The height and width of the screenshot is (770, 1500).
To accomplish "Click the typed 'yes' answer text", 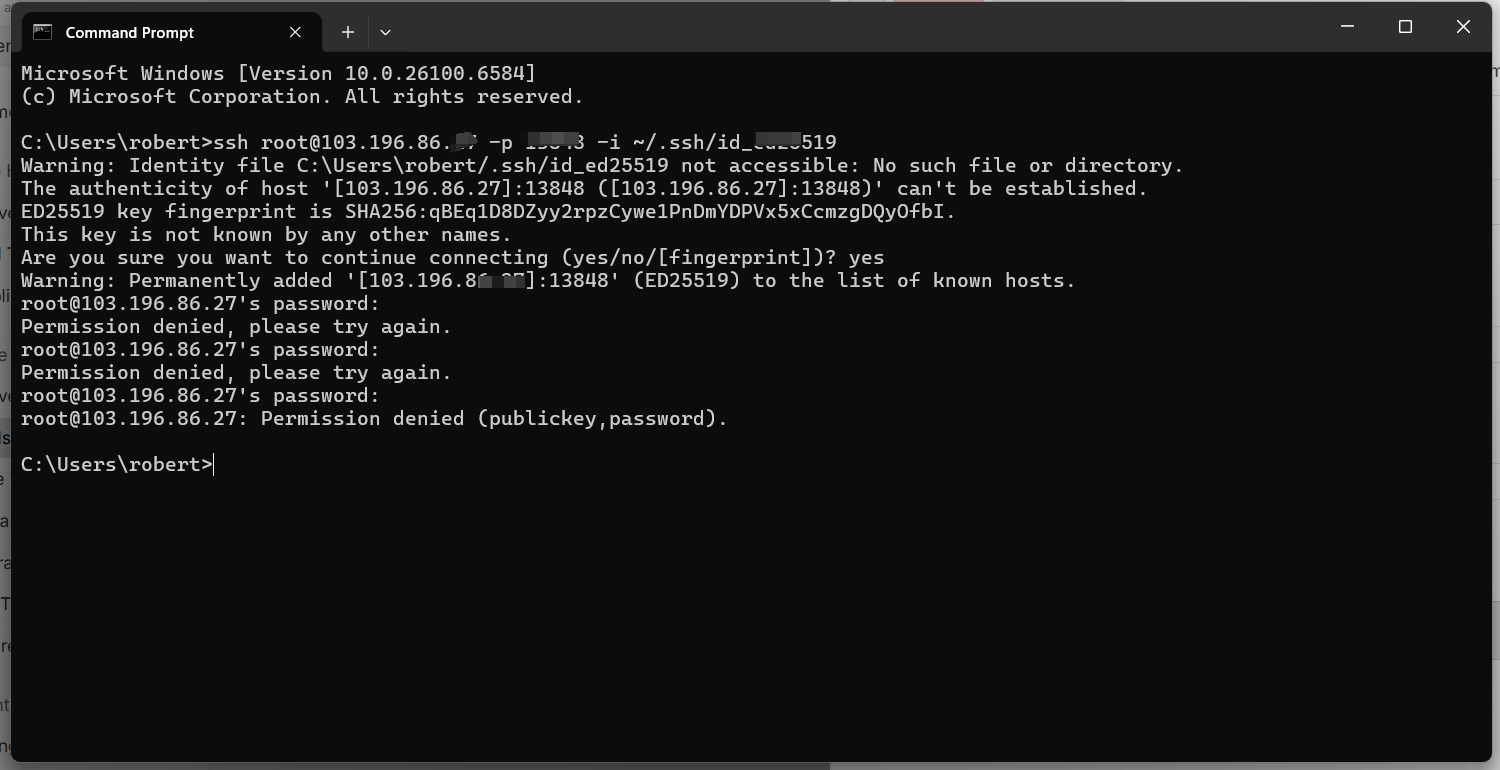I will (866, 257).
